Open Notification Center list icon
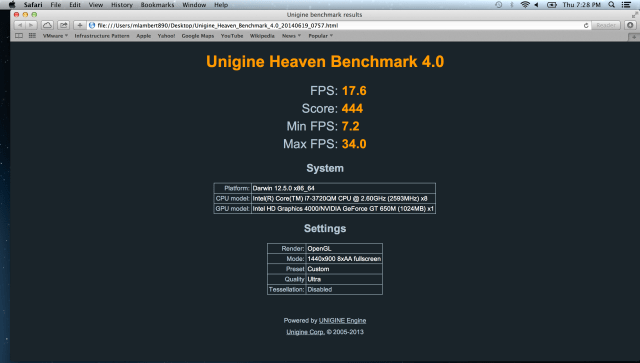This screenshot has width=640, height=363. click(626, 5)
